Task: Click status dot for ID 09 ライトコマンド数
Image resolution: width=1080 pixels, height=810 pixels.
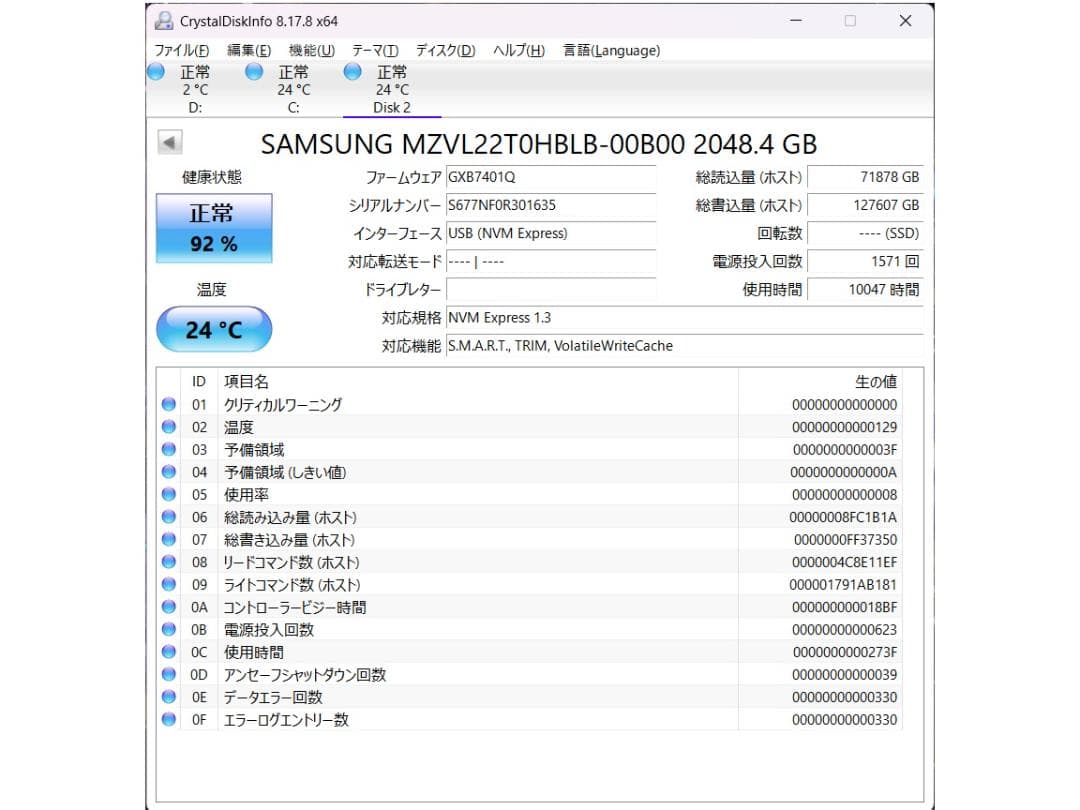Action: [169, 584]
